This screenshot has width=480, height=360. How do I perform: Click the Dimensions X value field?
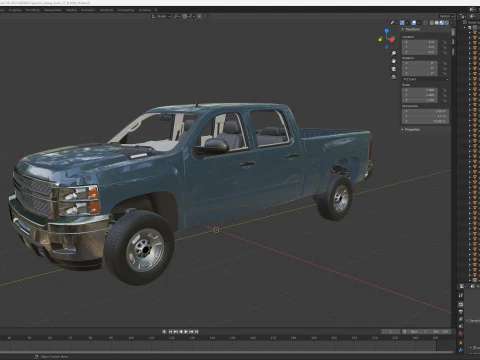point(425,111)
